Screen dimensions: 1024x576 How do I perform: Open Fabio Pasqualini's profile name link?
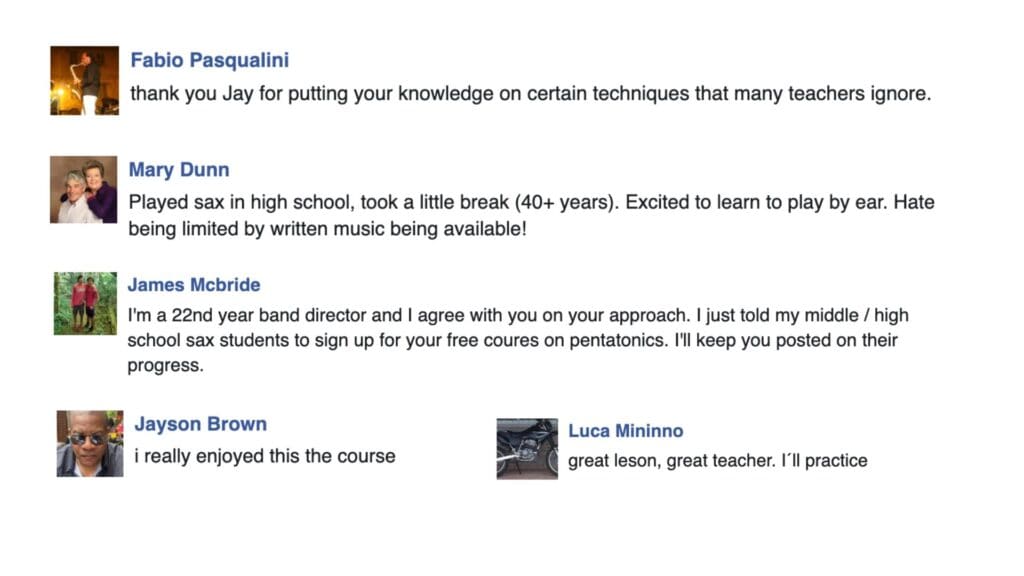[210, 60]
